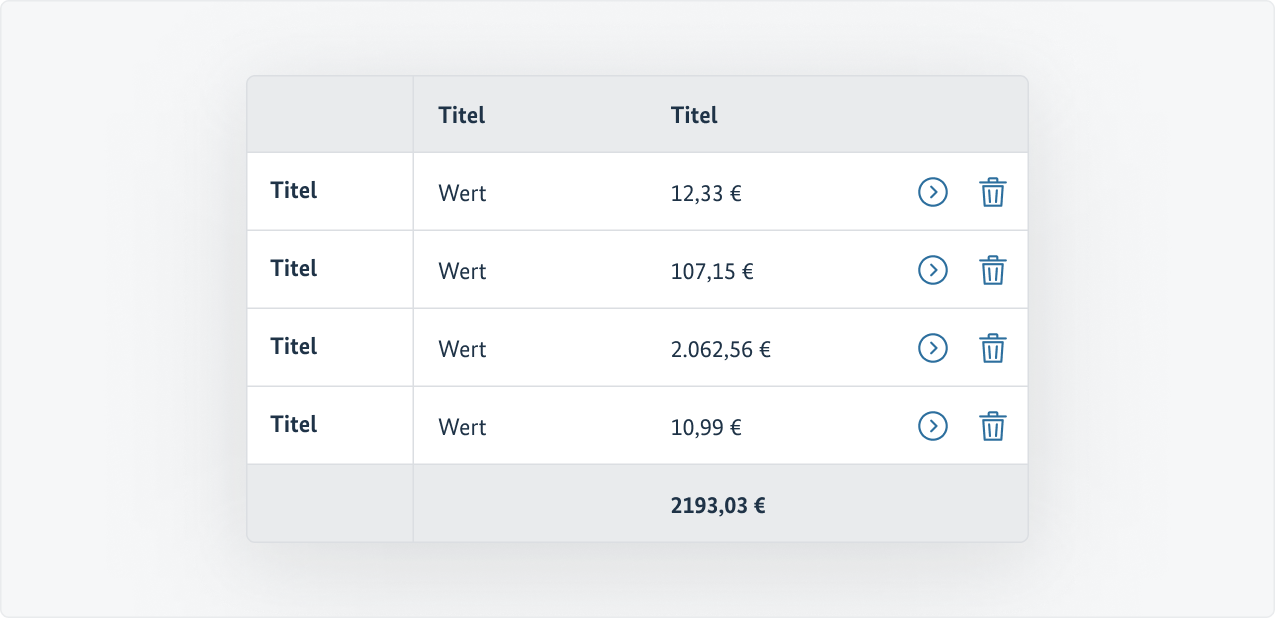Click circled chevron in the 107,15 € row

(932, 270)
